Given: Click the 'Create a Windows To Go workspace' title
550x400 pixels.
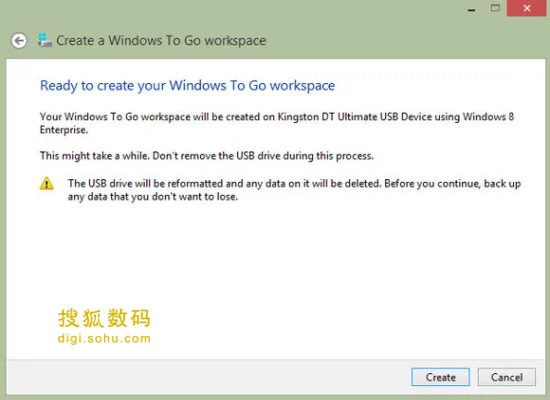Looking at the screenshot, I should (161, 41).
